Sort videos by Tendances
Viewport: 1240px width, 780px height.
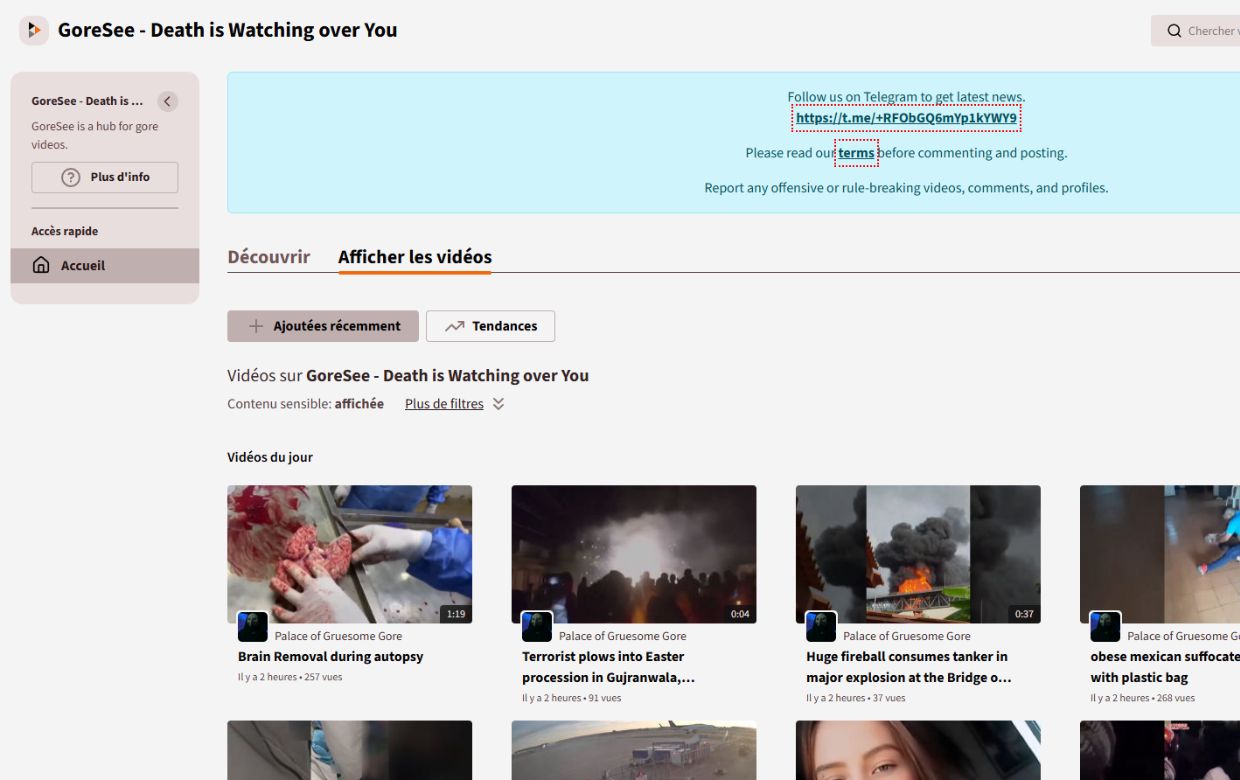pos(490,326)
